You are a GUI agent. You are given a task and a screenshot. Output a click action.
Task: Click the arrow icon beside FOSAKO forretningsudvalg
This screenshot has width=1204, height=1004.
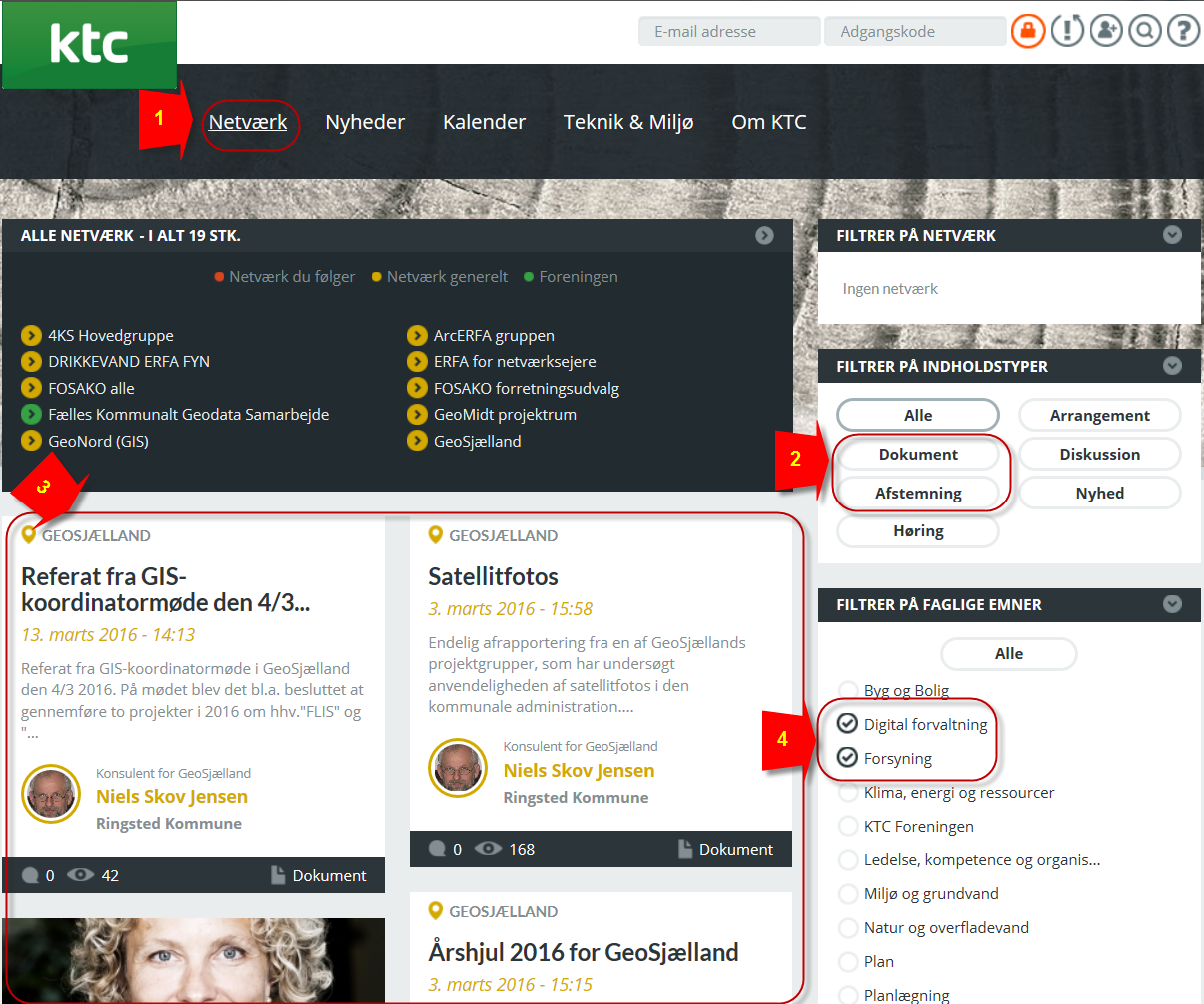coord(417,388)
